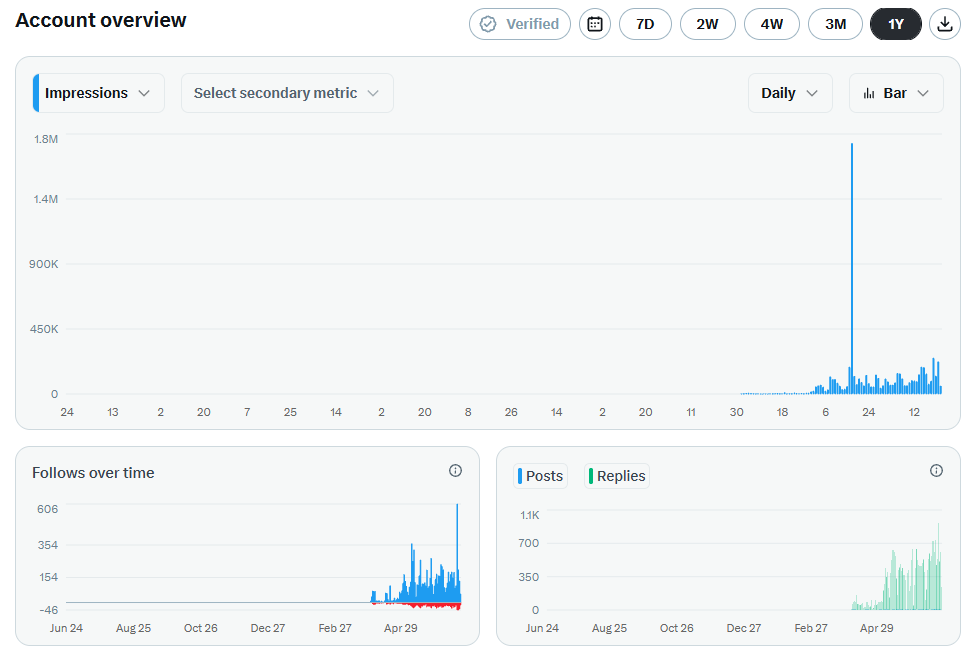The image size is (970, 654).
Task: Select the 2W time range
Action: click(x=708, y=24)
